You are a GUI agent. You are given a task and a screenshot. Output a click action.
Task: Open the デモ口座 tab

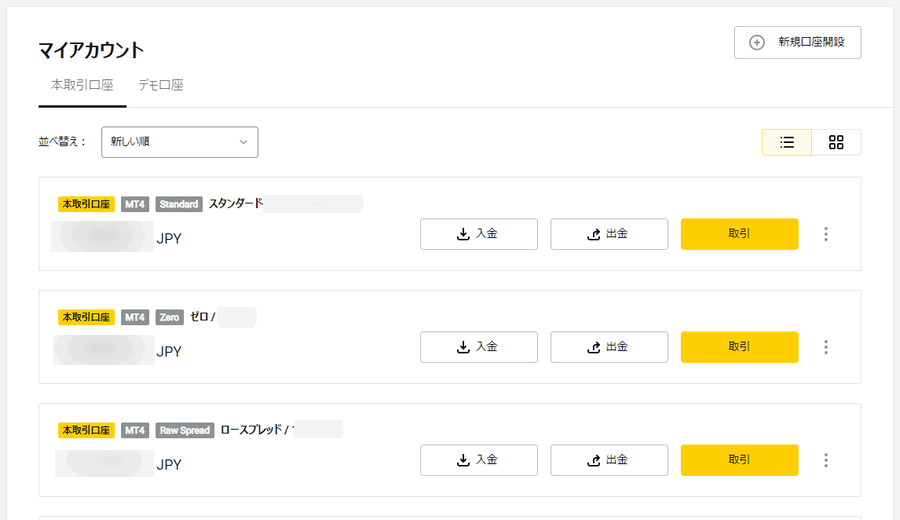point(161,86)
